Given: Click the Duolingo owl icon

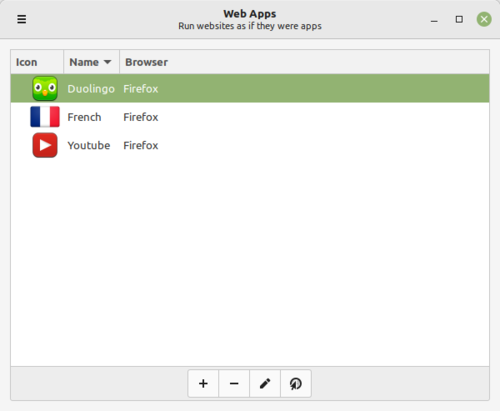Looking at the screenshot, I should coord(45,88).
